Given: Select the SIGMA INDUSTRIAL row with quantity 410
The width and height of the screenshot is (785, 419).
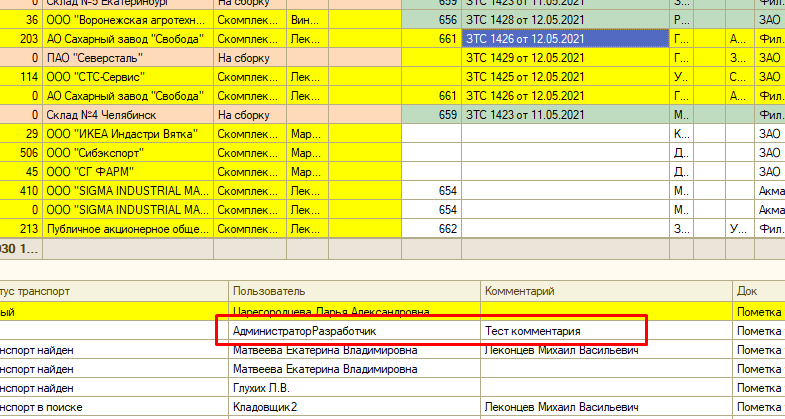Looking at the screenshot, I should (x=128, y=191).
